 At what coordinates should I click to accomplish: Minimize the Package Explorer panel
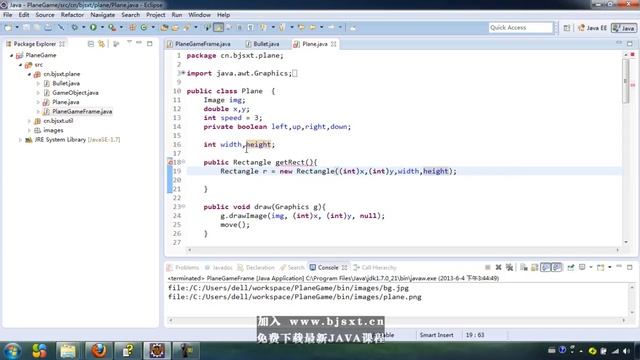click(x=139, y=42)
